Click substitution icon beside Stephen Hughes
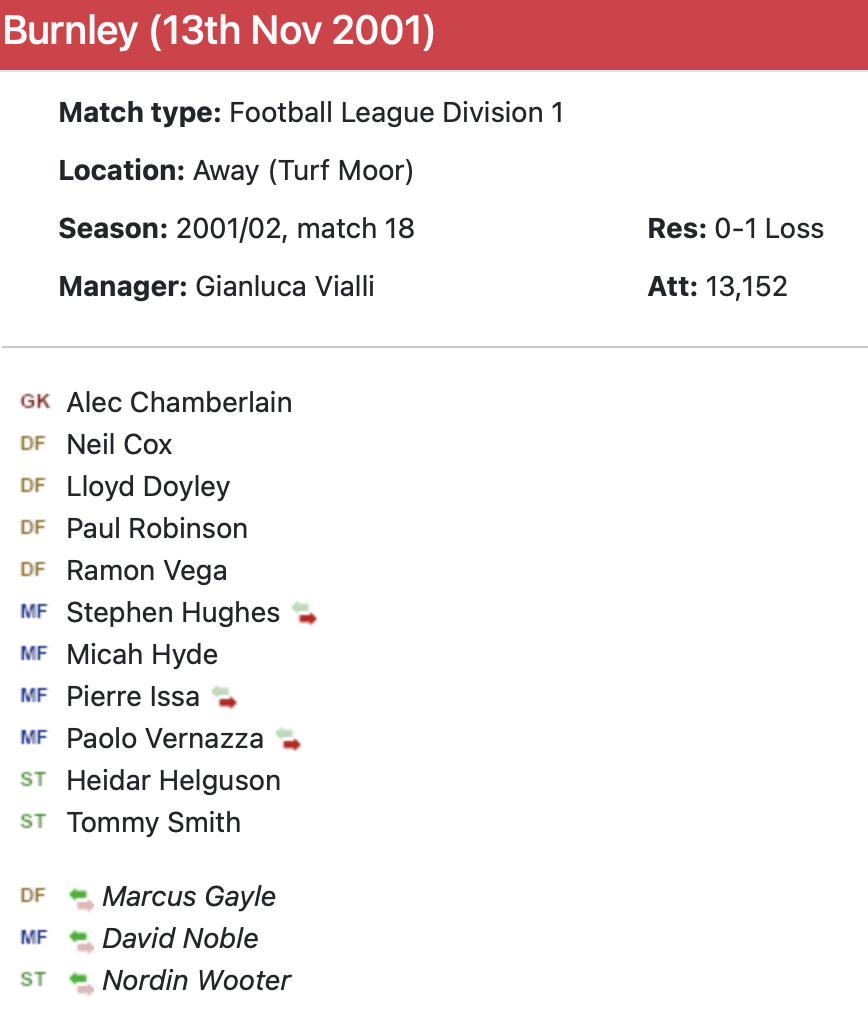Image resolution: width=868 pixels, height=1028 pixels. [x=304, y=613]
